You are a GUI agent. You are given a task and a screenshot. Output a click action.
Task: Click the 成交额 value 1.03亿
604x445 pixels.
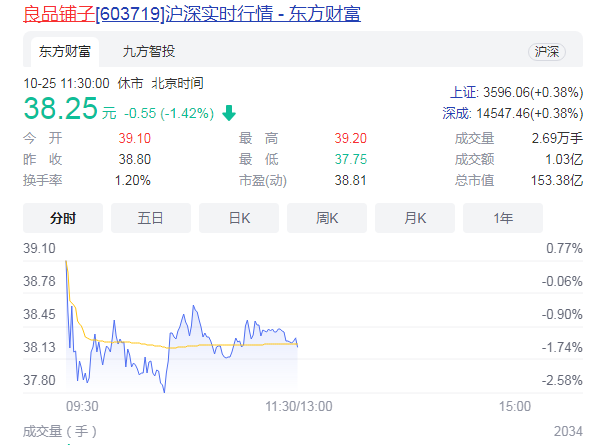[x=564, y=159]
